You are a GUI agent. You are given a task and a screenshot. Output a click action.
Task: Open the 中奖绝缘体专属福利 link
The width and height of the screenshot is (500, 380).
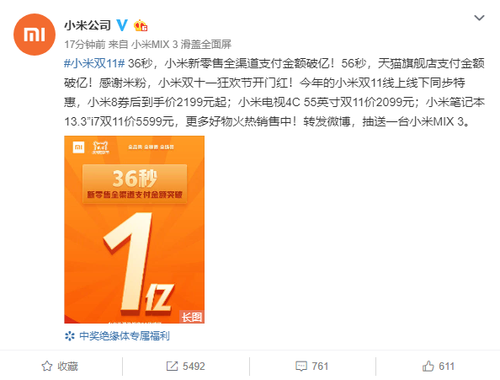[x=125, y=336]
